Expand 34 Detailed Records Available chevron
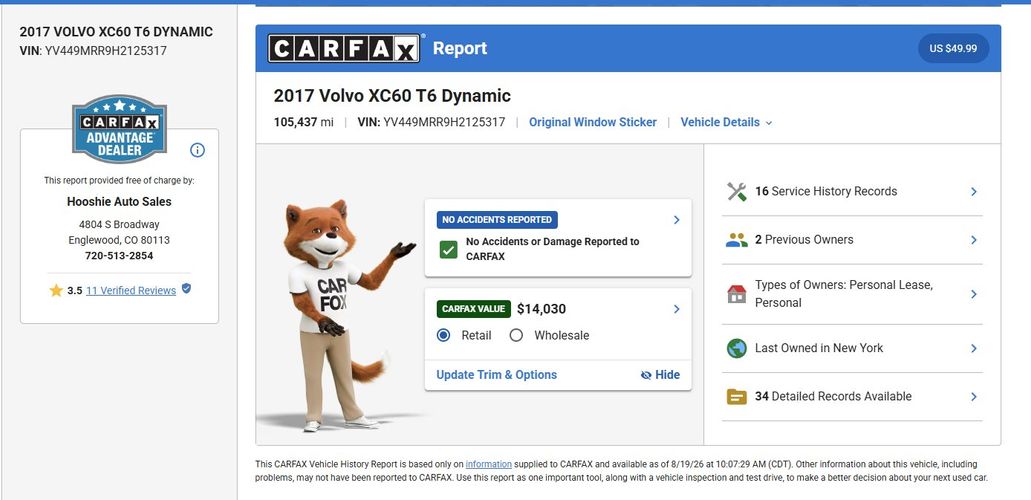The height and width of the screenshot is (500, 1031). [x=974, y=397]
